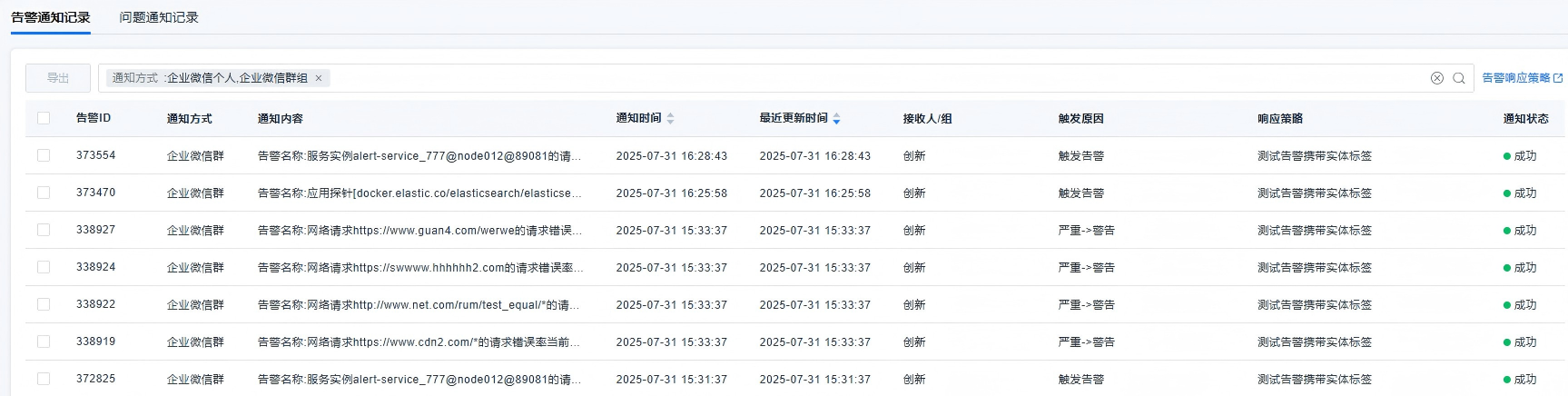Remove the 通知方式 filter tag

pyautogui.click(x=319, y=78)
